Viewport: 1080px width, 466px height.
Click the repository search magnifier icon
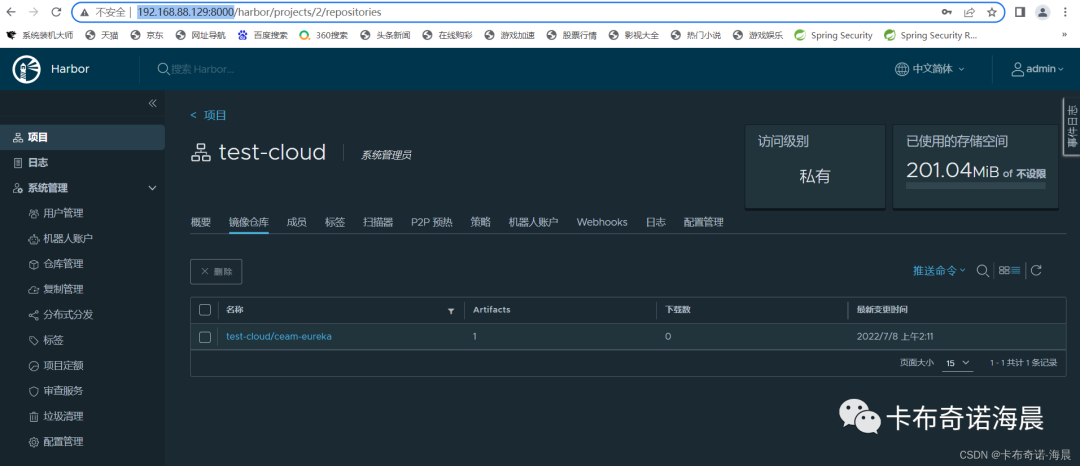pyautogui.click(x=983, y=271)
